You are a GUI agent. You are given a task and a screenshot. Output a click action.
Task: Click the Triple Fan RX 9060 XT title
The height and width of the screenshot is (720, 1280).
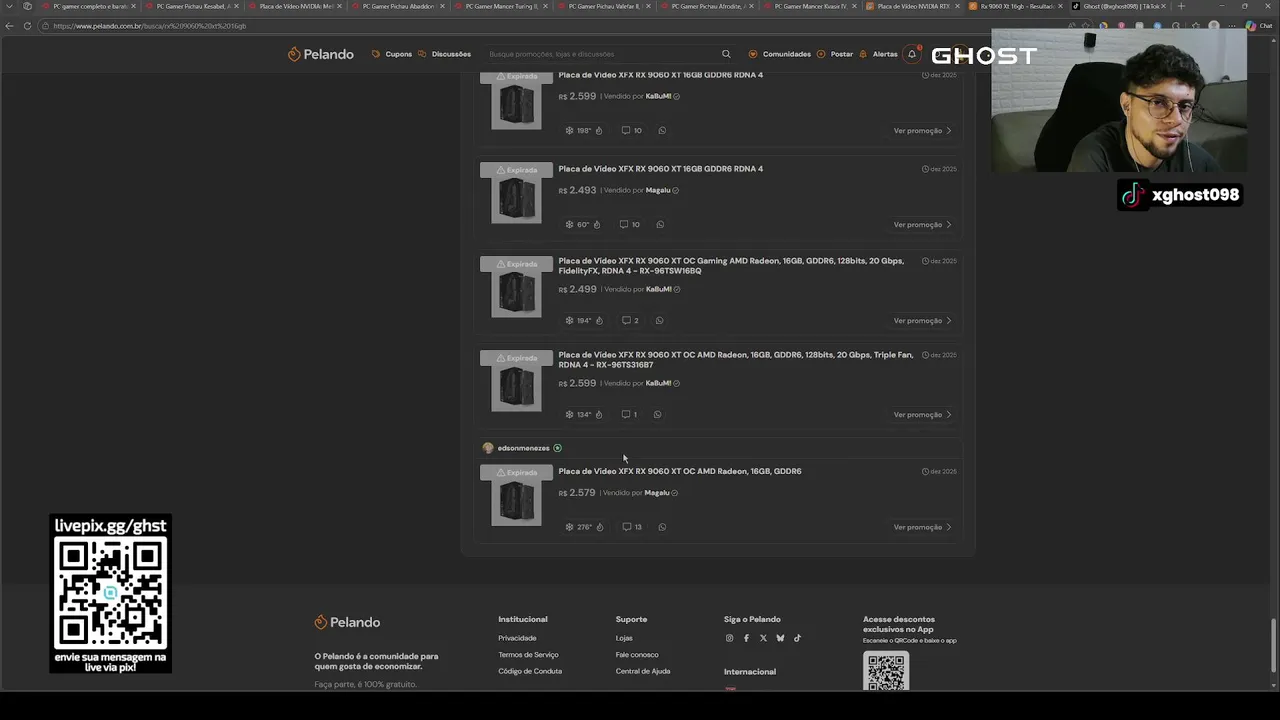[736, 359]
